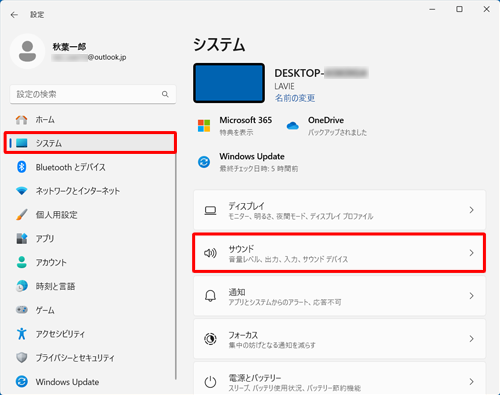Click the サウンド speaker icon
Image resolution: width=500 pixels, height=395 pixels.
(210, 253)
